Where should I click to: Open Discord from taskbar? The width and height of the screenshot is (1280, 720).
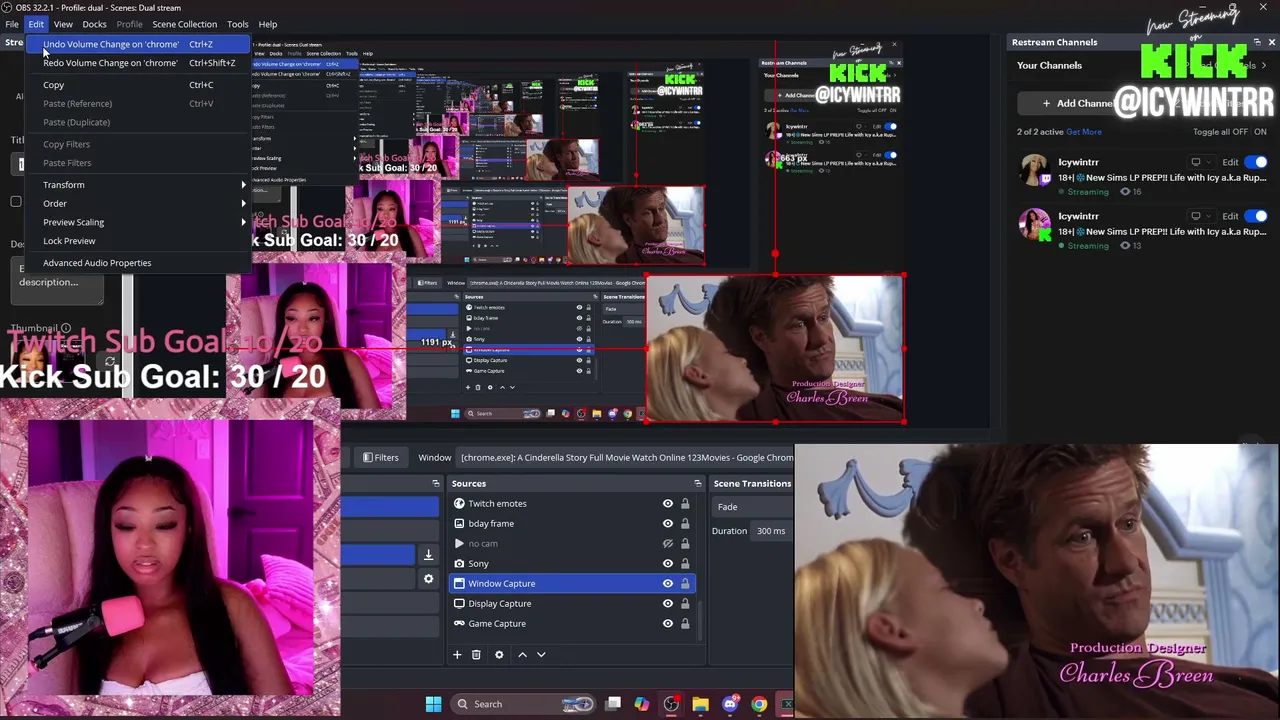point(730,704)
